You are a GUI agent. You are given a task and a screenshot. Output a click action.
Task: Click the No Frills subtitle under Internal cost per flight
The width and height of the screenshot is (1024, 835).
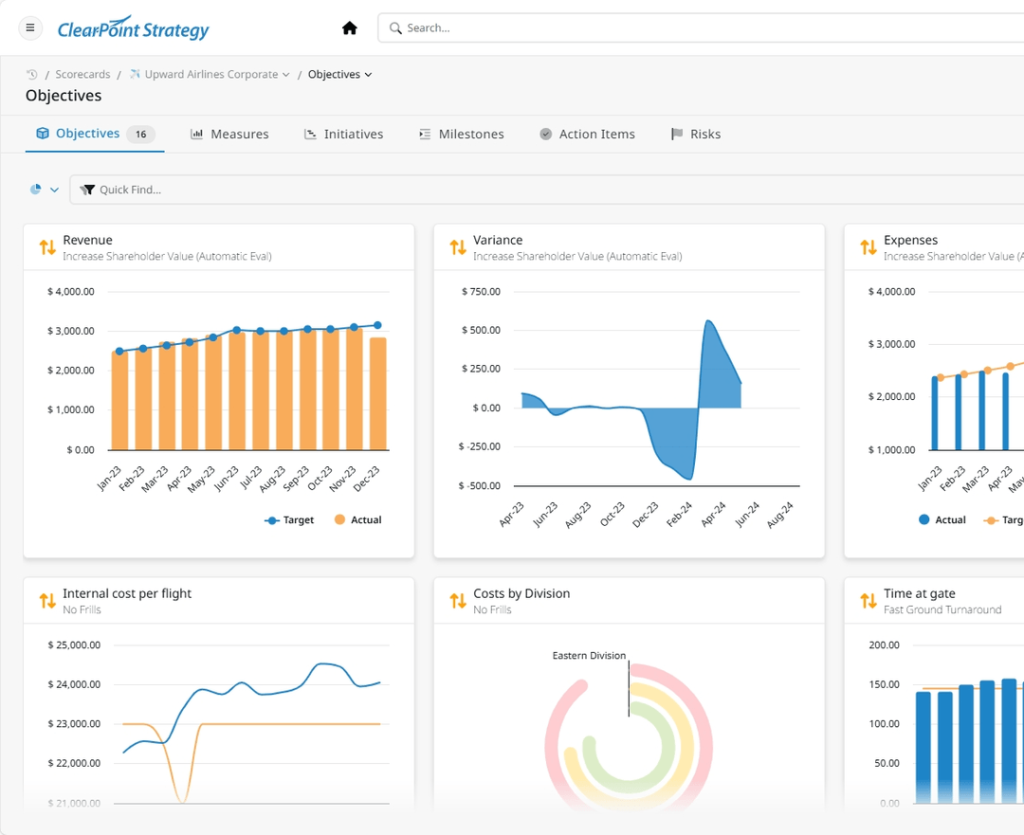(x=82, y=610)
